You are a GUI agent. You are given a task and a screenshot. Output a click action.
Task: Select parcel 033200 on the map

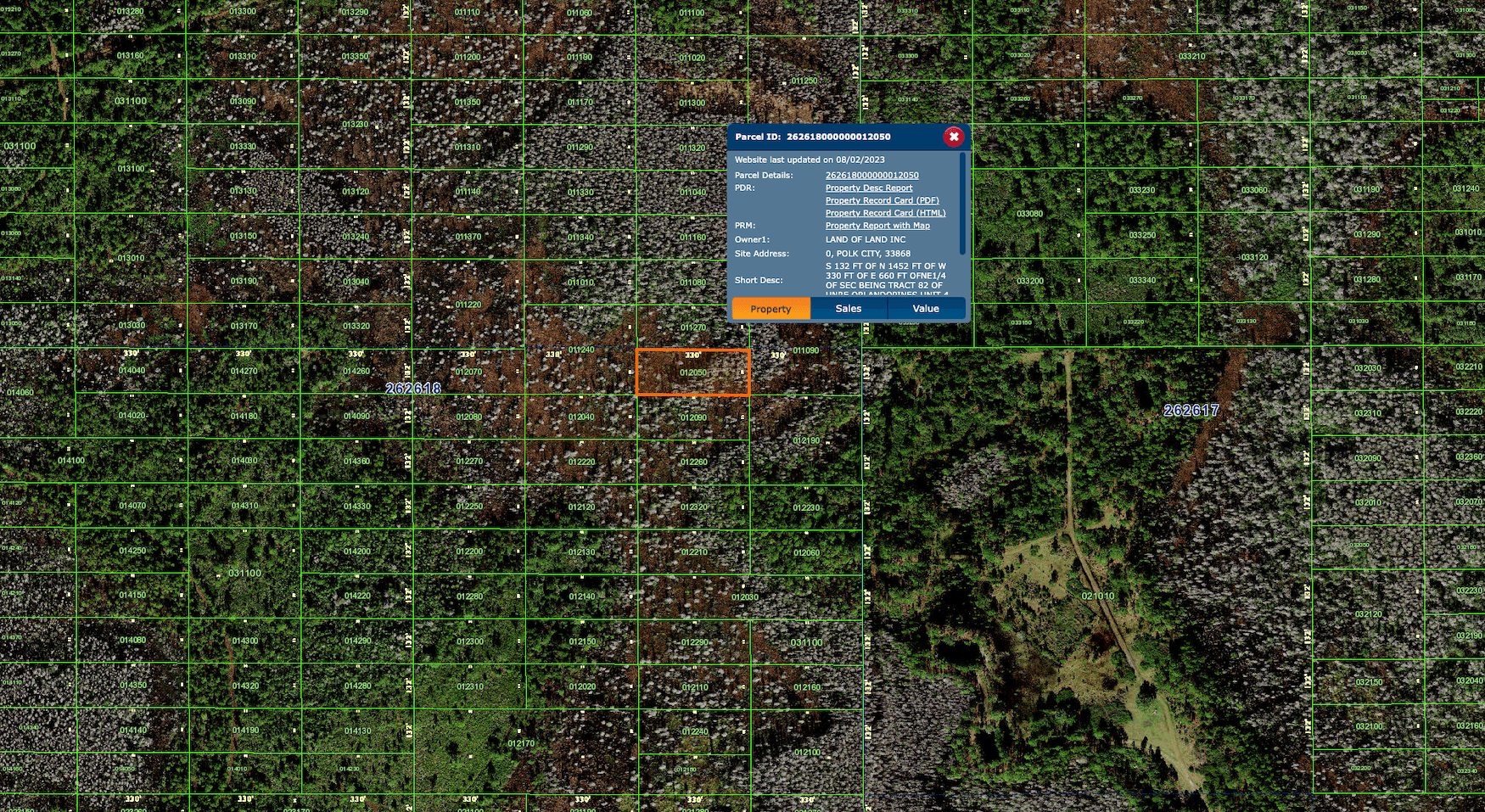pyautogui.click(x=1029, y=280)
